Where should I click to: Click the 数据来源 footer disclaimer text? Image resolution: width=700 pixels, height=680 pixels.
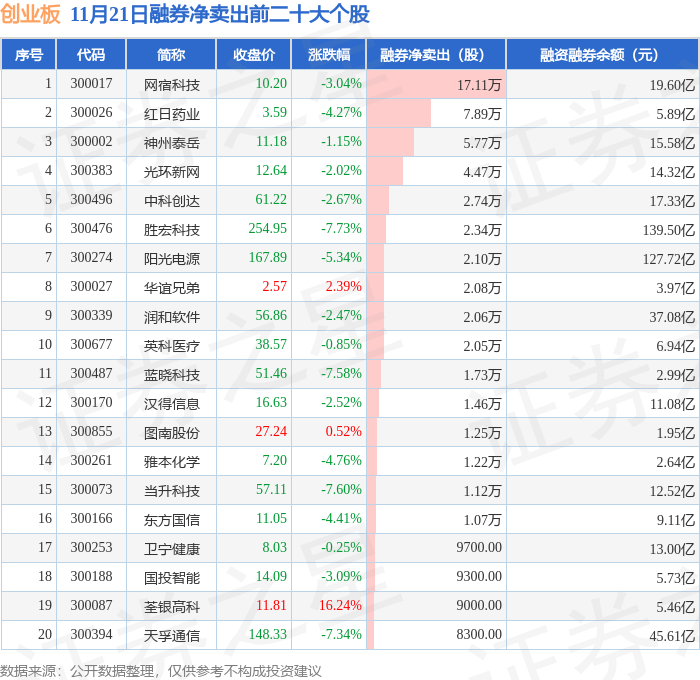[x=161, y=671]
